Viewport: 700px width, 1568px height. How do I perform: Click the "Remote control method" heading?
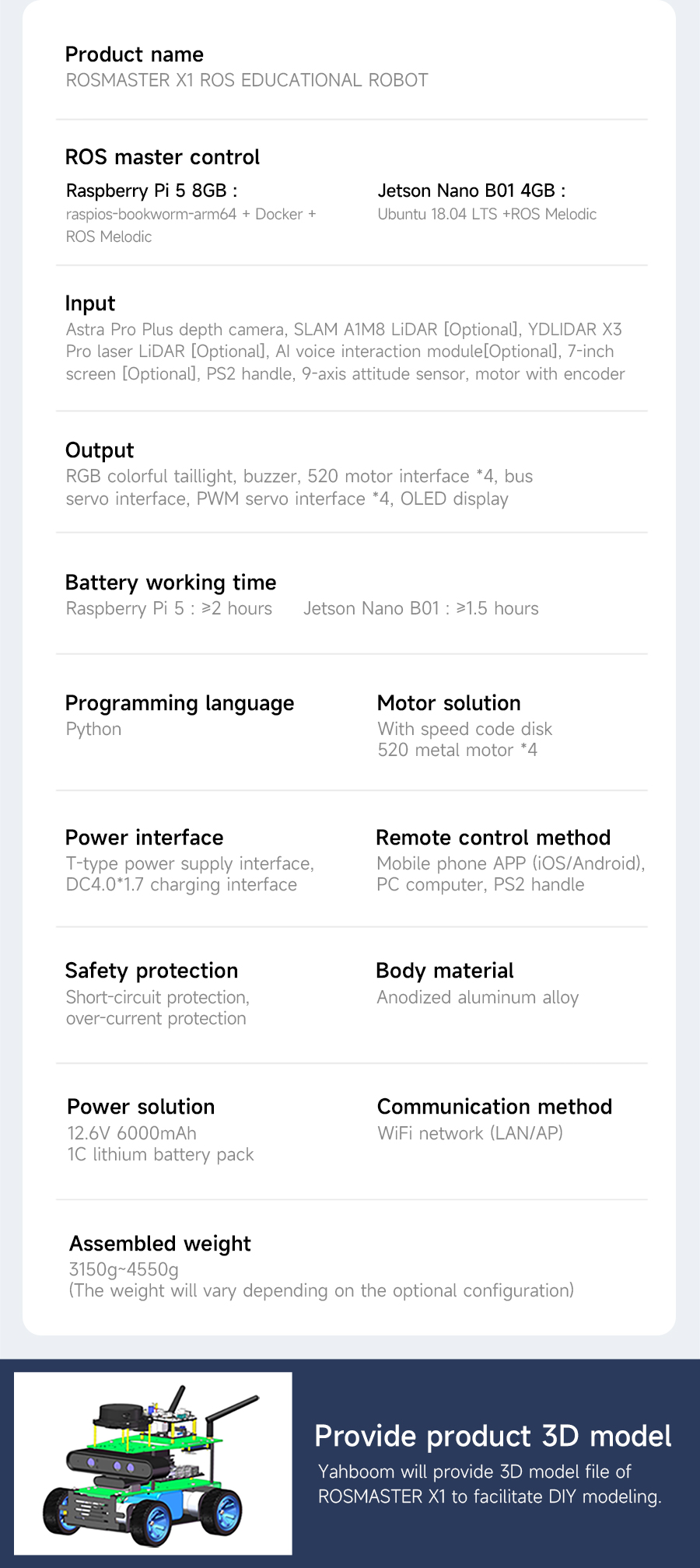(493, 838)
